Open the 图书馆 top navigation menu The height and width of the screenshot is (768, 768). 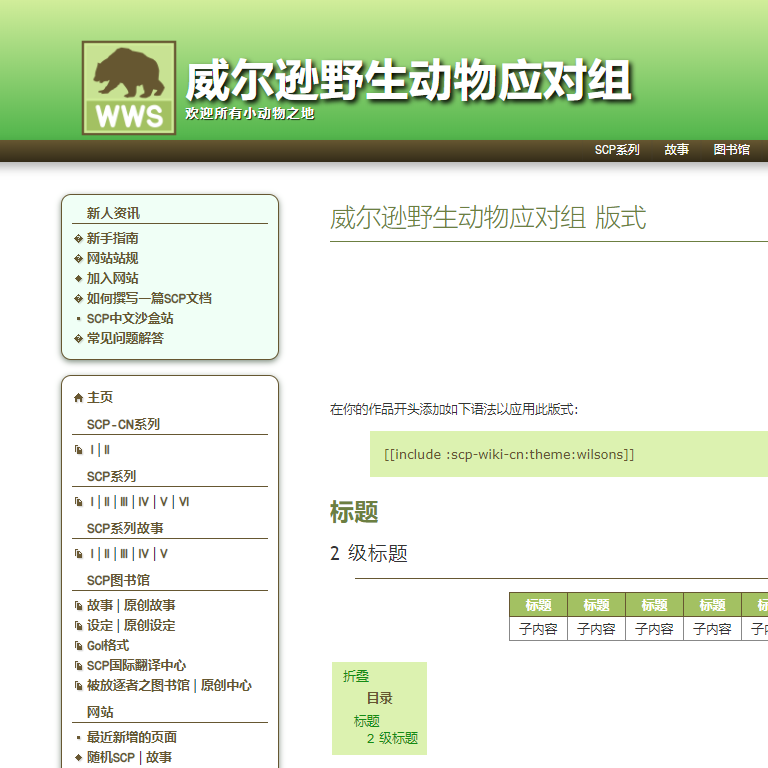tap(731, 150)
